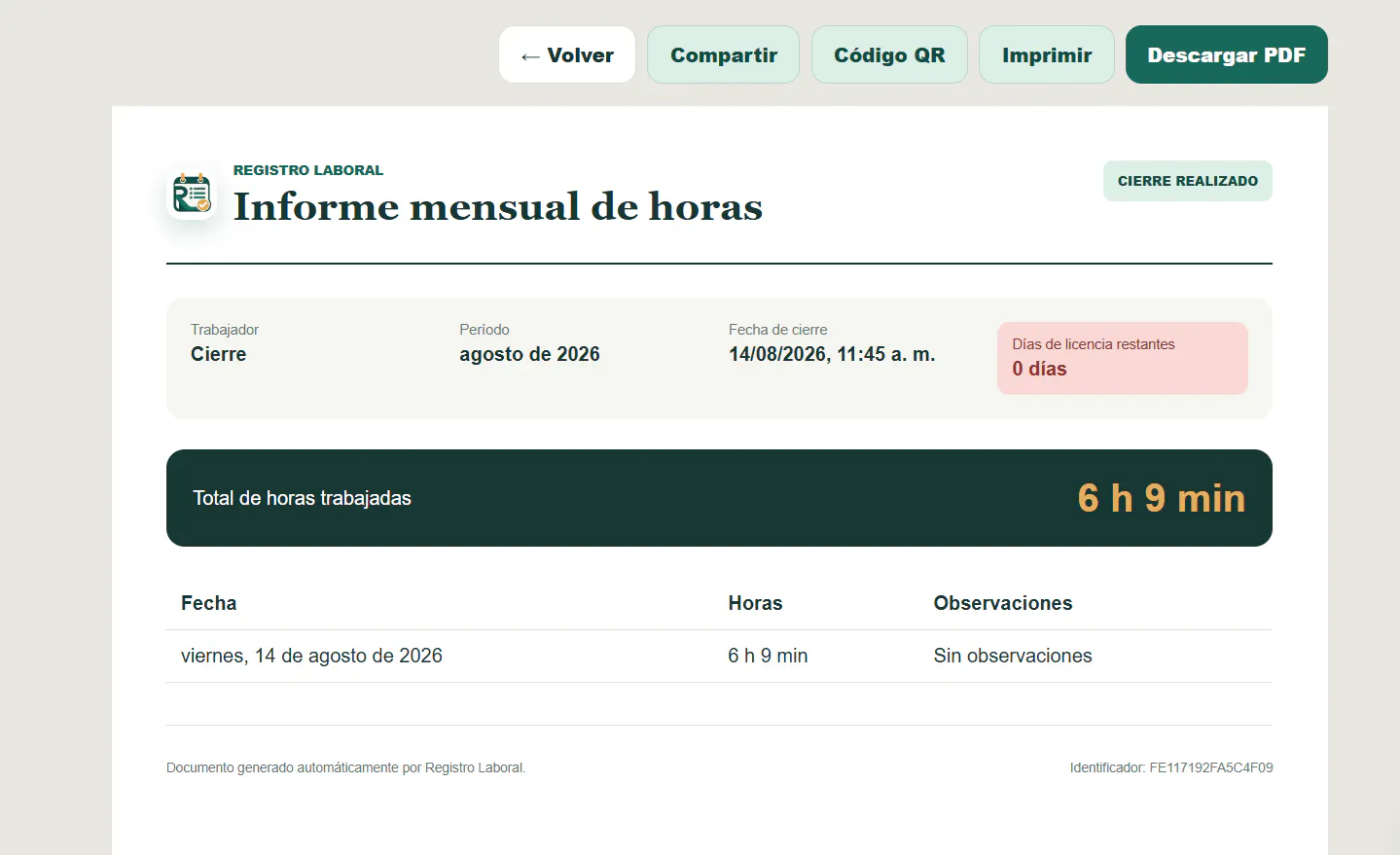The height and width of the screenshot is (855, 1400).
Task: Click the CIERRE REALIZADO status badge
Action: tap(1187, 181)
